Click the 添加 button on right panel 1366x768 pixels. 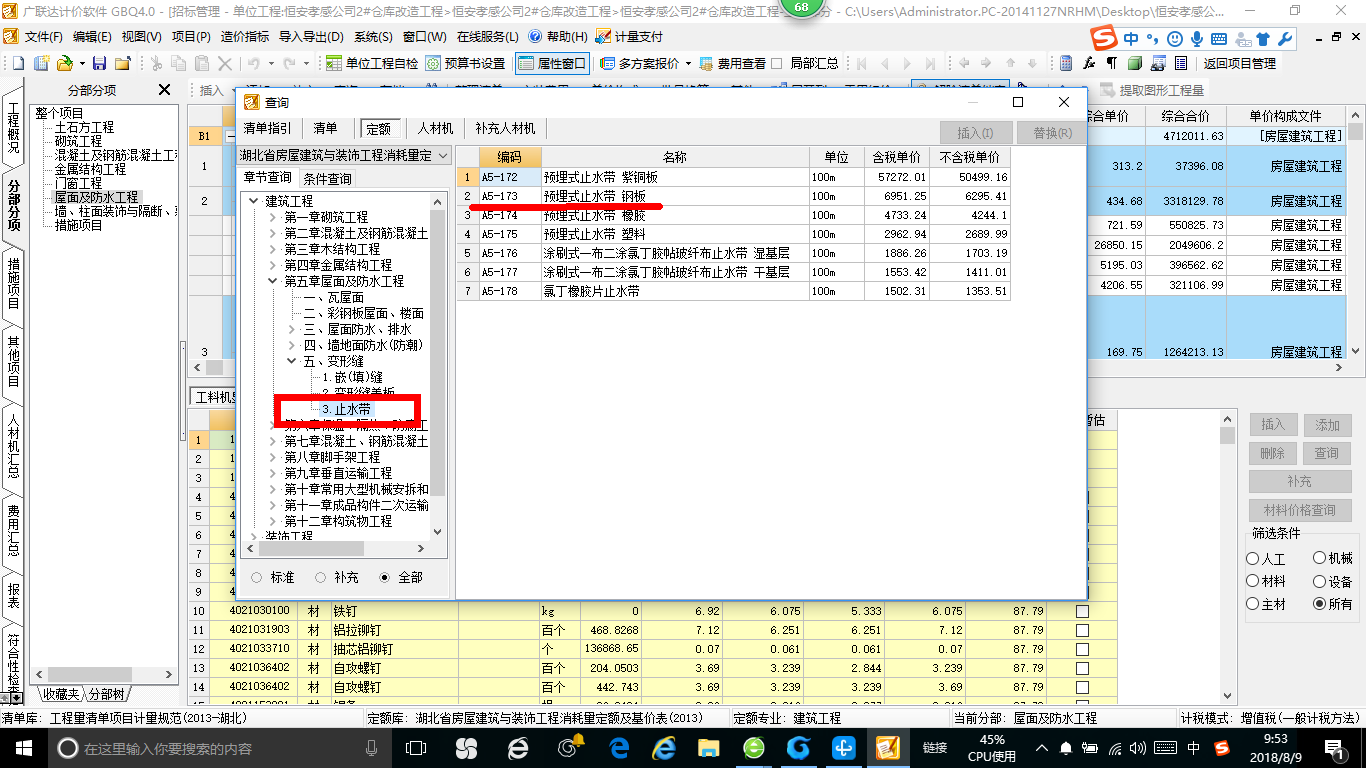[1327, 425]
